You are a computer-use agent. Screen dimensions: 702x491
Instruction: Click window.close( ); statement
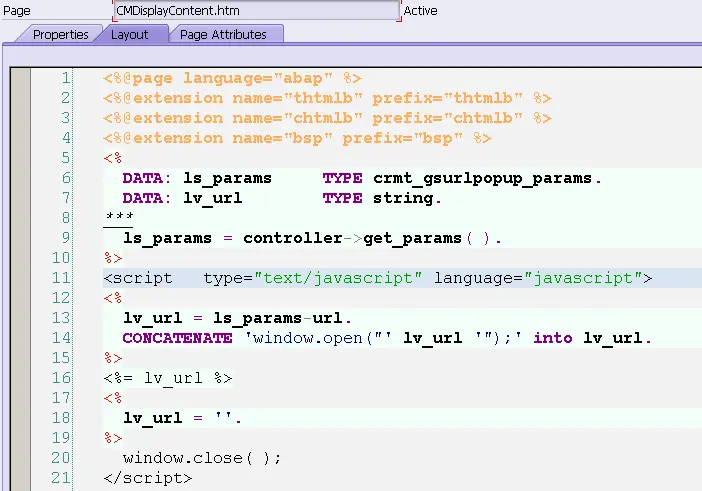coord(202,458)
